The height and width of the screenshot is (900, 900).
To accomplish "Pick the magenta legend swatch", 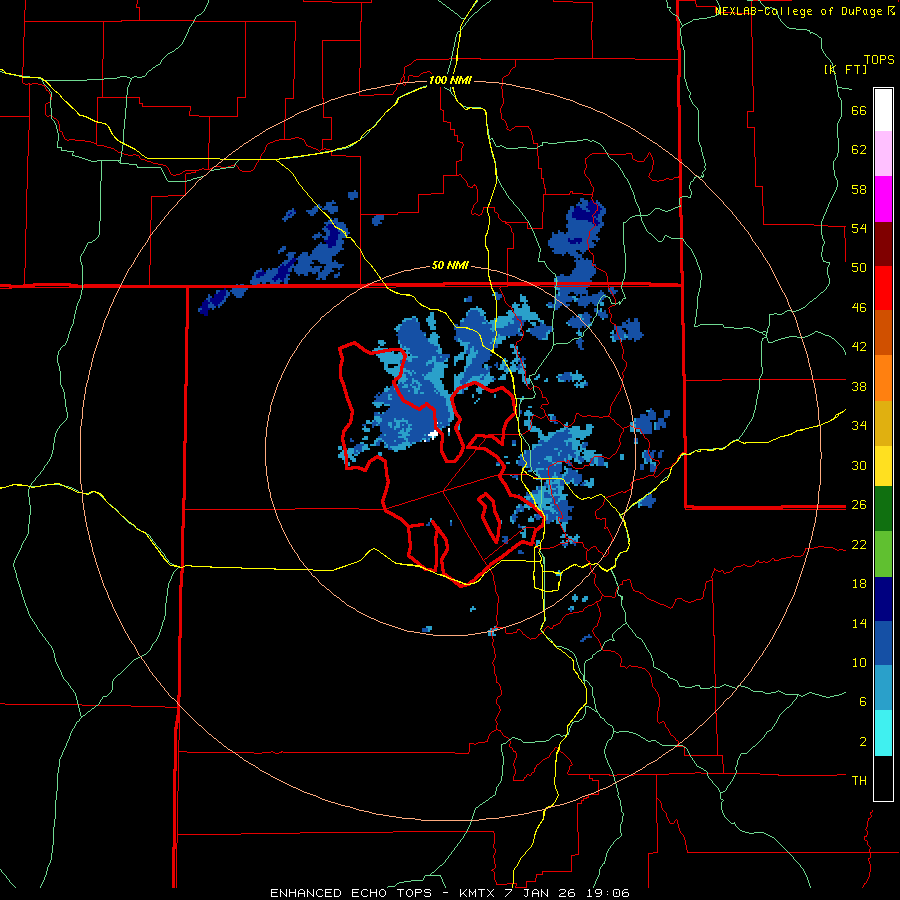I will pos(883,199).
